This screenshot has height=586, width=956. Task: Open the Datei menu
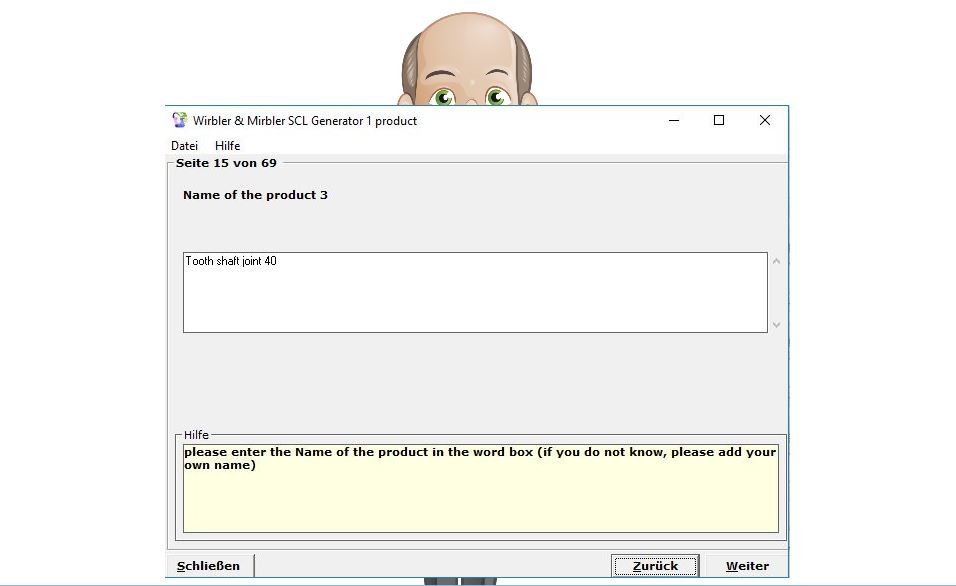pos(184,146)
